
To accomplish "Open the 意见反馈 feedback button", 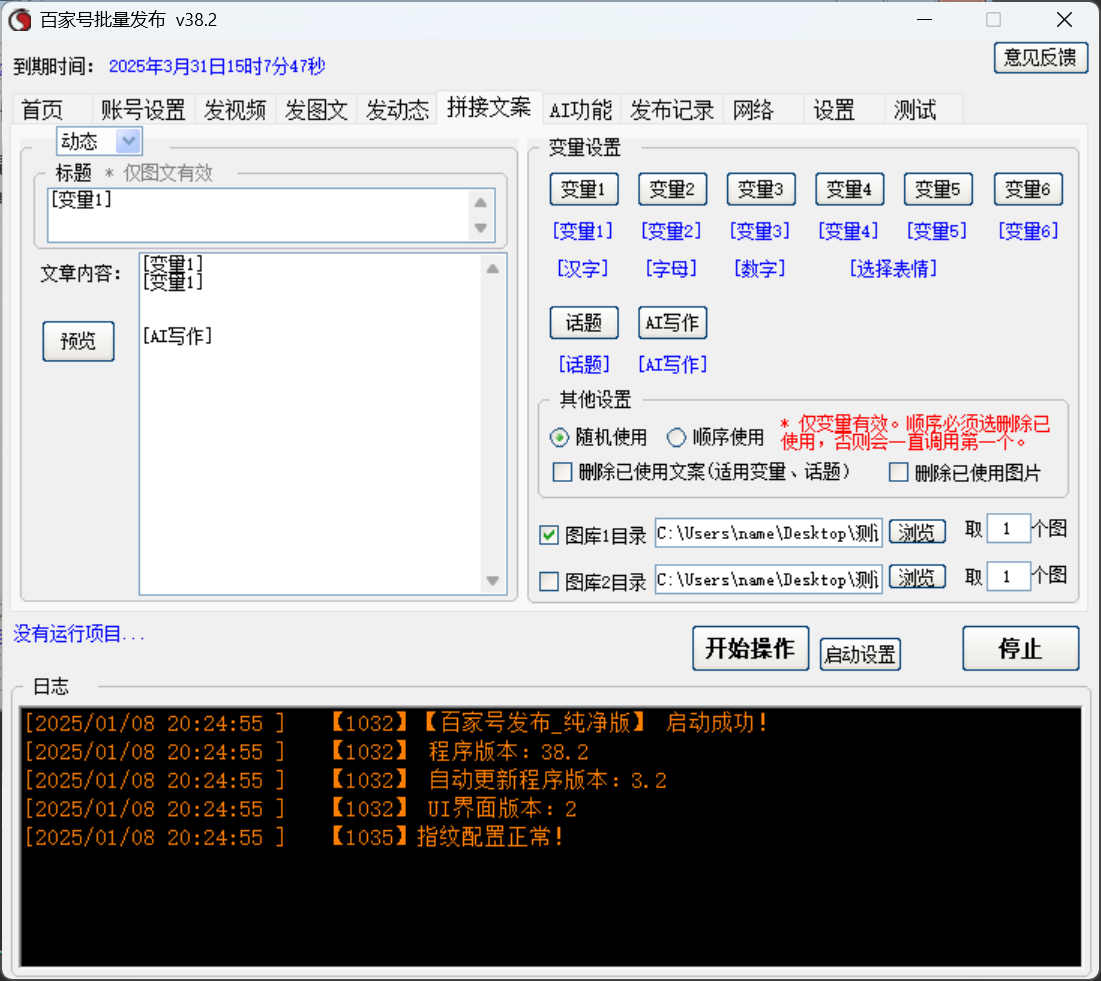I will [x=1041, y=58].
